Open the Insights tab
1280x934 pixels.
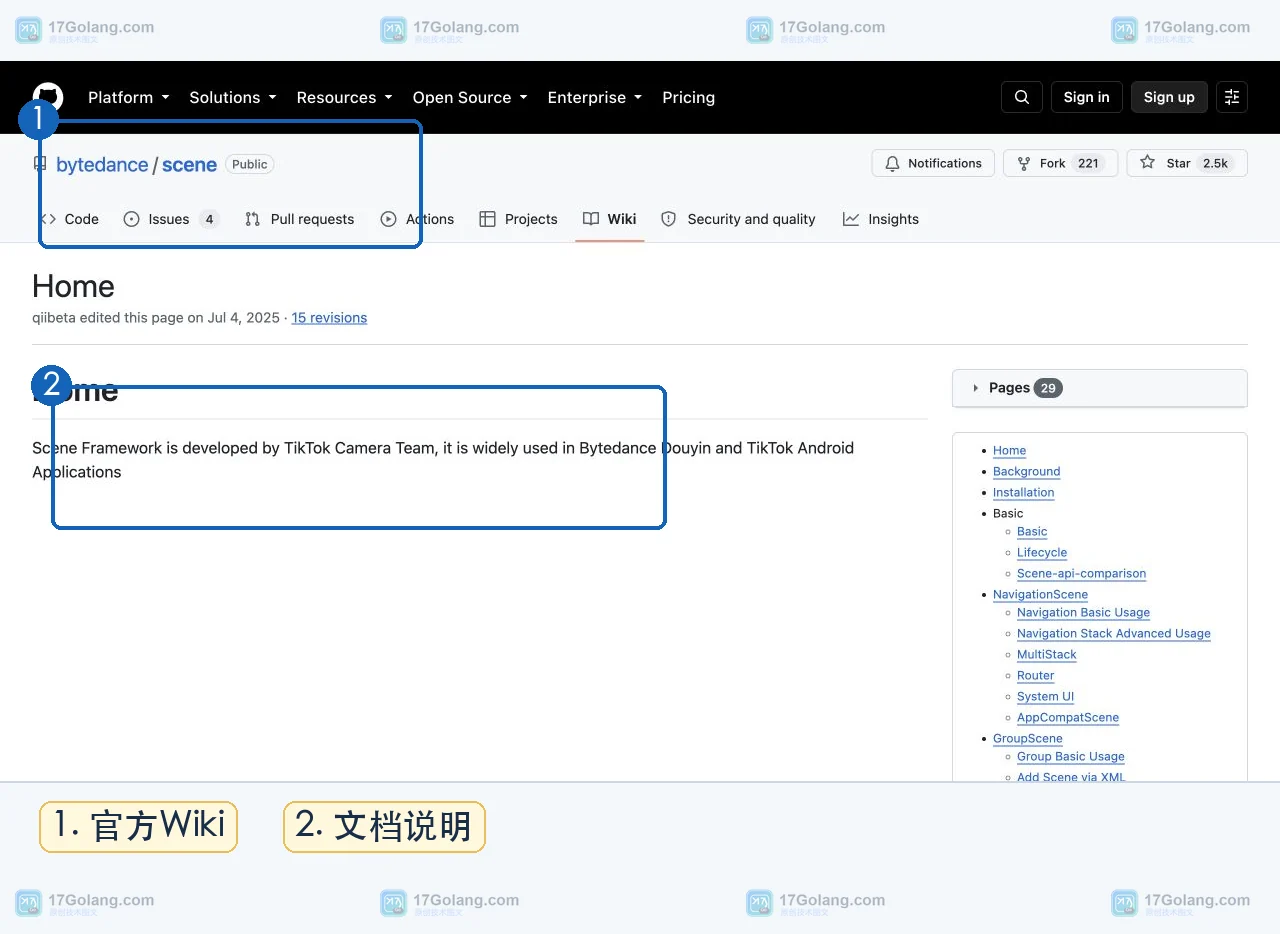(881, 219)
